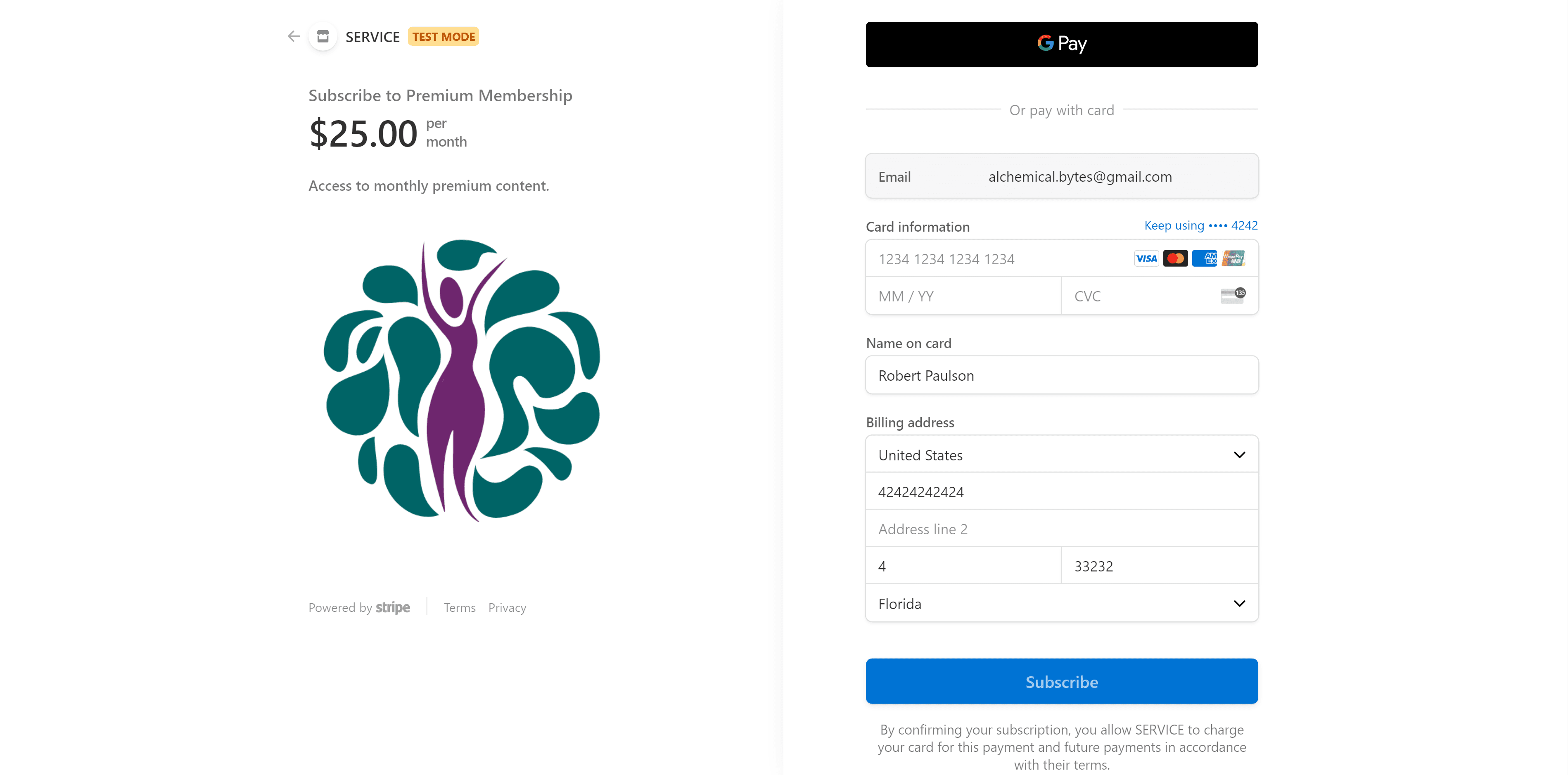Focus the card number field
The height and width of the screenshot is (775, 1568).
[x=998, y=259]
